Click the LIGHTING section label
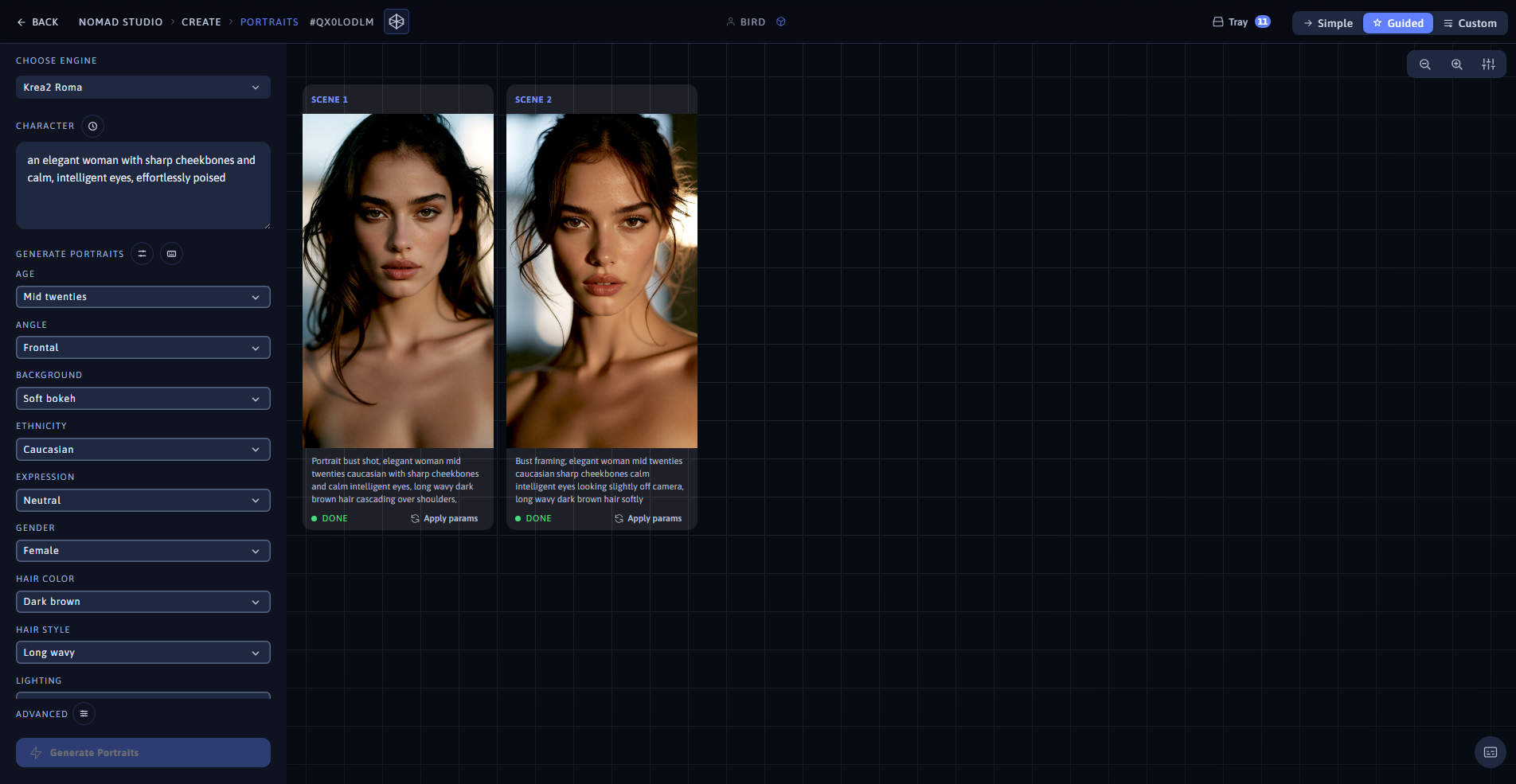This screenshot has width=1516, height=784. pos(39,681)
